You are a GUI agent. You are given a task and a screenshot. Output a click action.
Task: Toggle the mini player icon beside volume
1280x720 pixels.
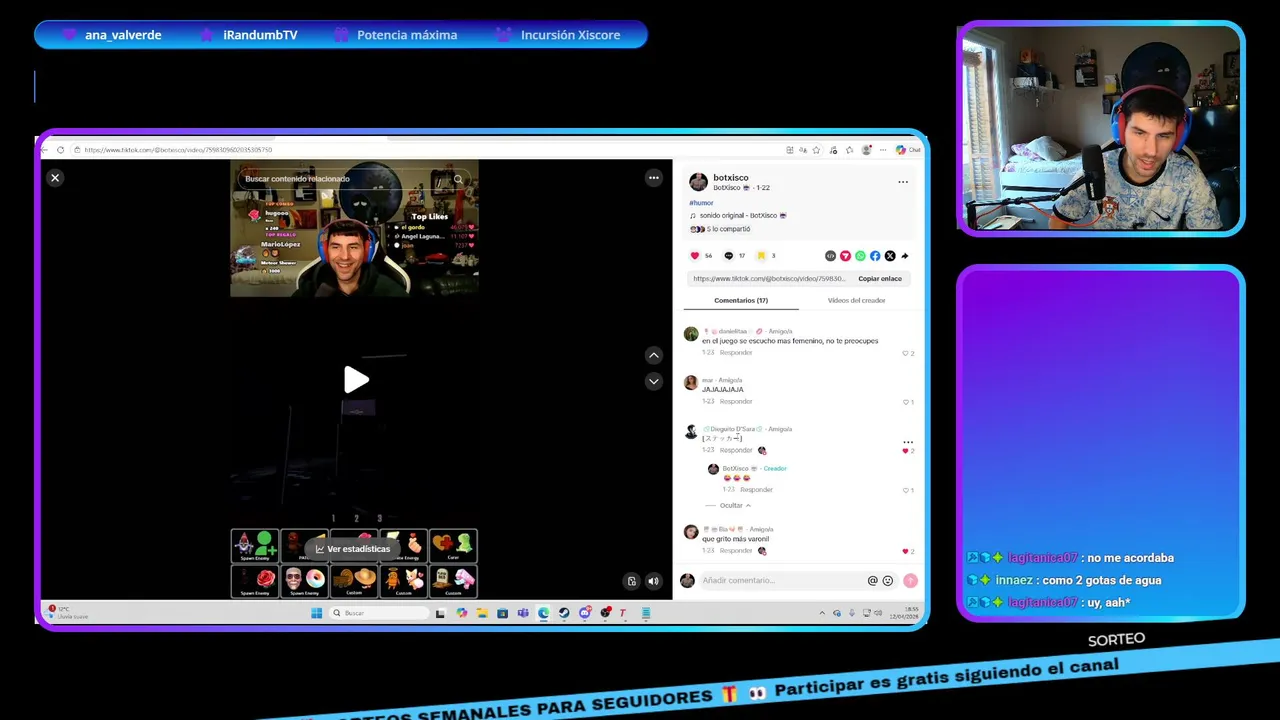632,581
